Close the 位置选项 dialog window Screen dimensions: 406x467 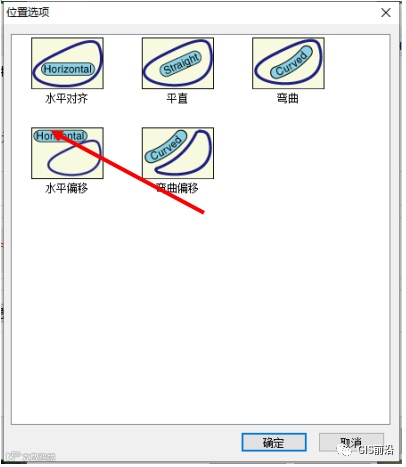coord(386,13)
